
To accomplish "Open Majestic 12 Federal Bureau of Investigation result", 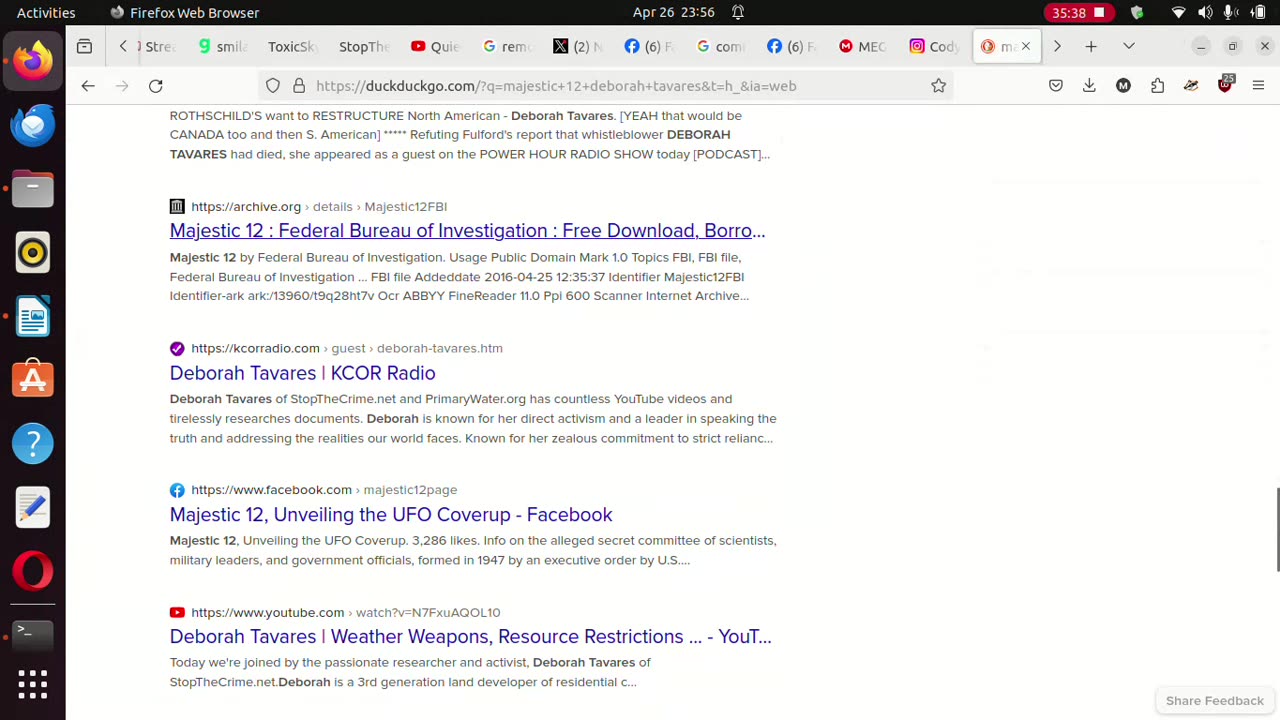I will [x=467, y=231].
